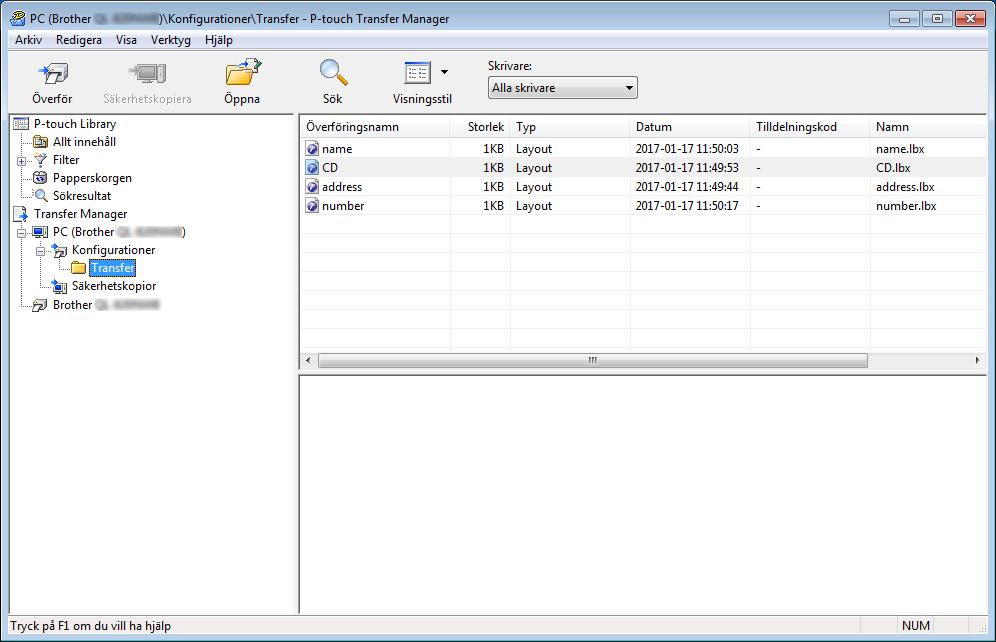Click the Konfigurationer printer icon
The height and width of the screenshot is (642, 996).
60,250
